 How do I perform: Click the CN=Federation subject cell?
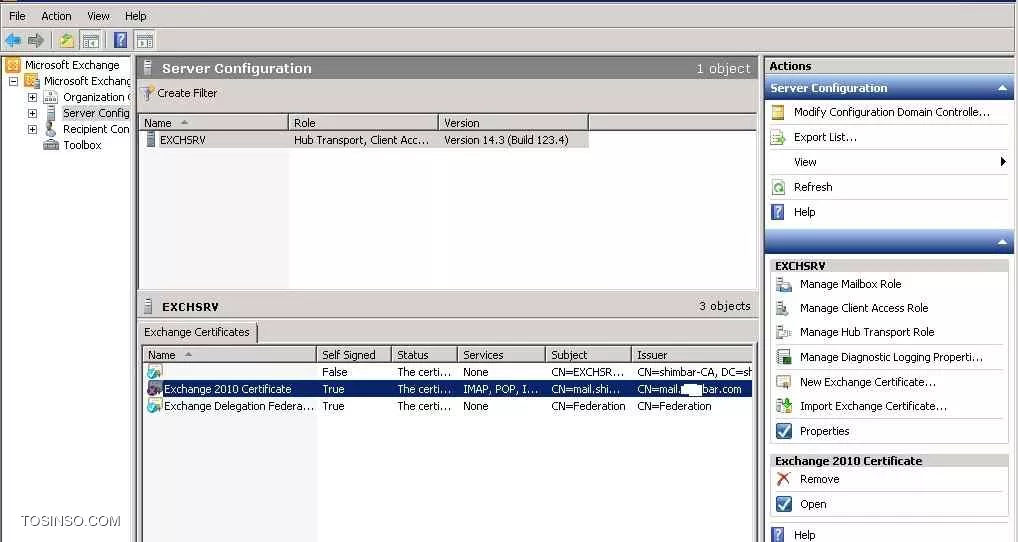point(588,406)
